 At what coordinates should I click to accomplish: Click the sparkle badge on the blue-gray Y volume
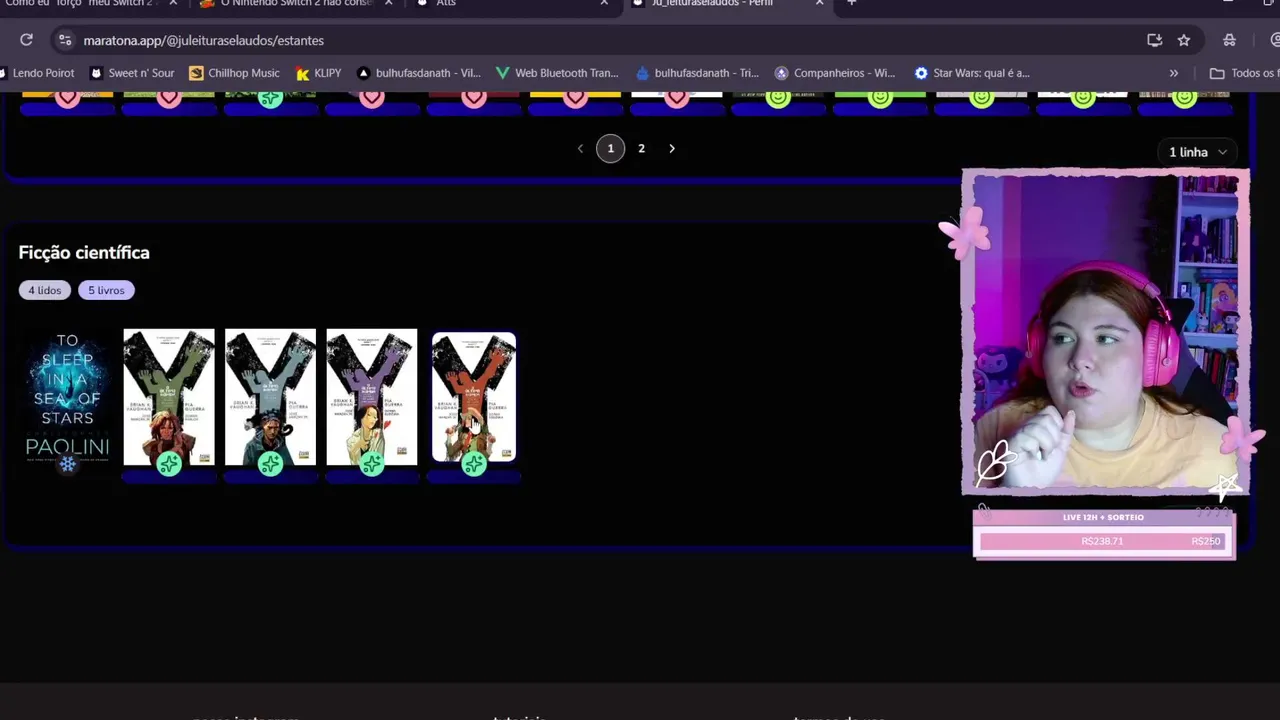click(x=270, y=464)
